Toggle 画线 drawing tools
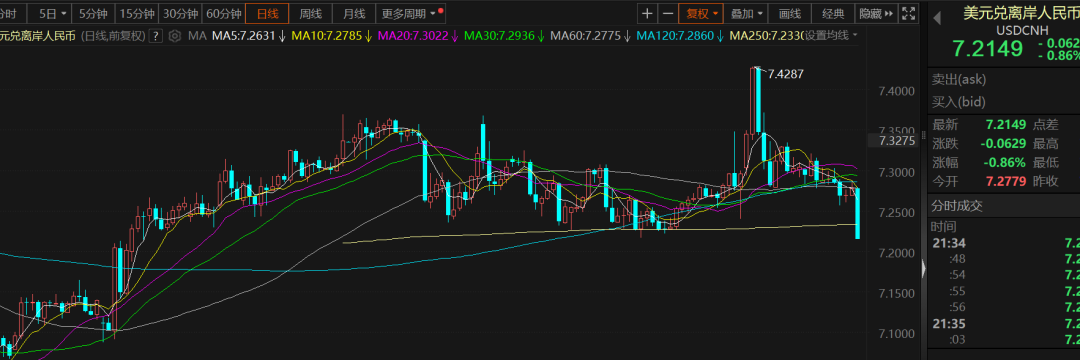The height and width of the screenshot is (360, 1080). coord(790,13)
